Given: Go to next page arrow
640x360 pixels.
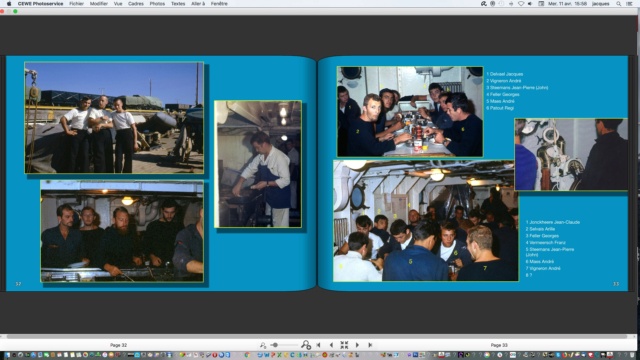Looking at the screenshot, I should (357, 345).
